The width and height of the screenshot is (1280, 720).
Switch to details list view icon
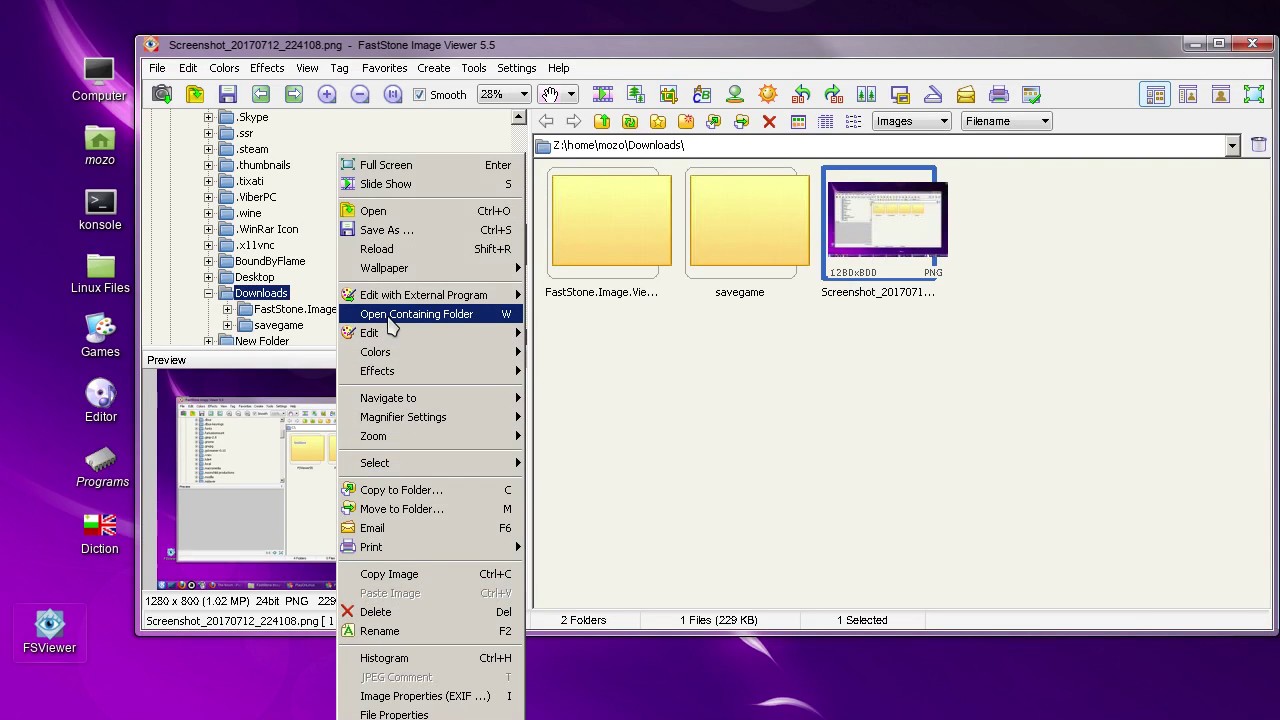[826, 122]
